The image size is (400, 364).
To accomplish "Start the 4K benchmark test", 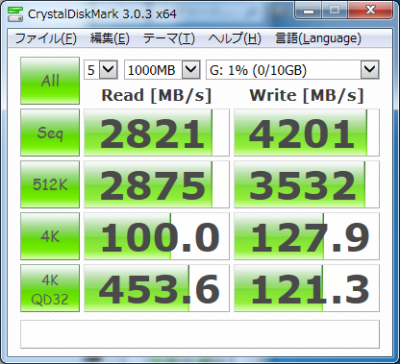I will pyautogui.click(x=50, y=236).
